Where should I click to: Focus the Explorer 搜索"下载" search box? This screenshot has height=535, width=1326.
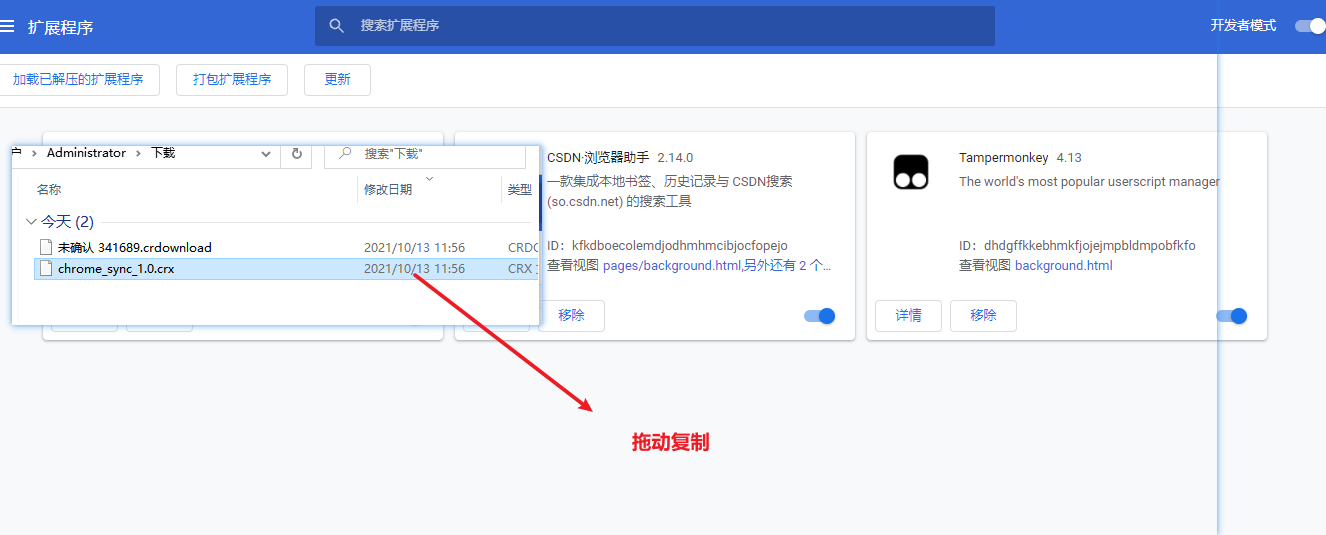click(425, 154)
